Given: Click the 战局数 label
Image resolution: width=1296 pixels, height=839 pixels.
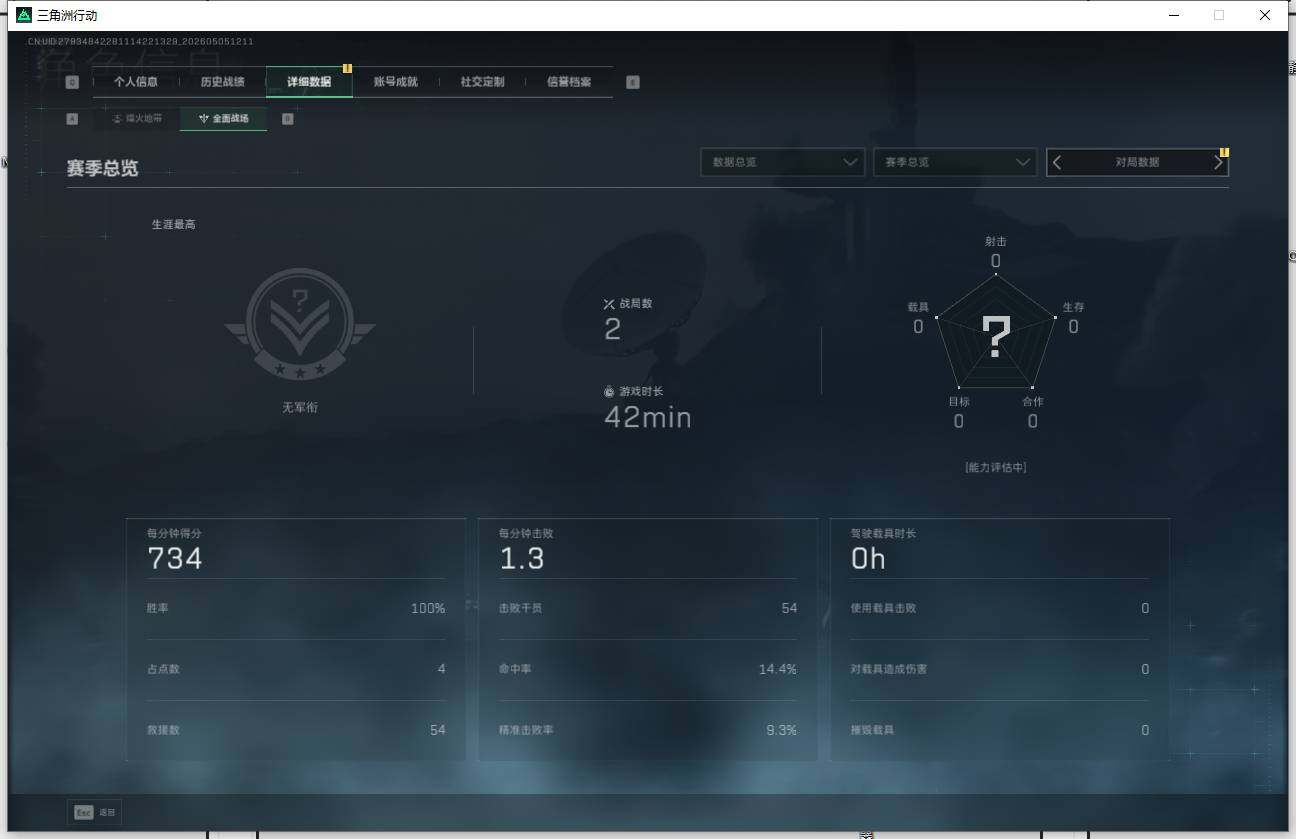Looking at the screenshot, I should tap(636, 304).
